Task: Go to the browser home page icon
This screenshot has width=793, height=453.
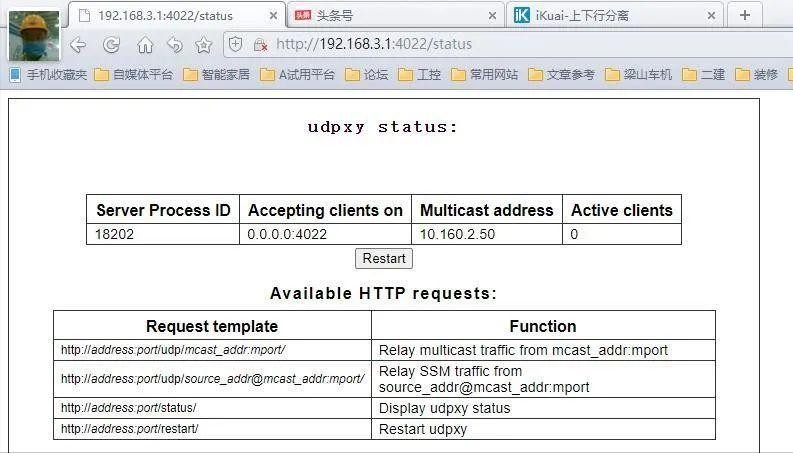Action: 145,45
